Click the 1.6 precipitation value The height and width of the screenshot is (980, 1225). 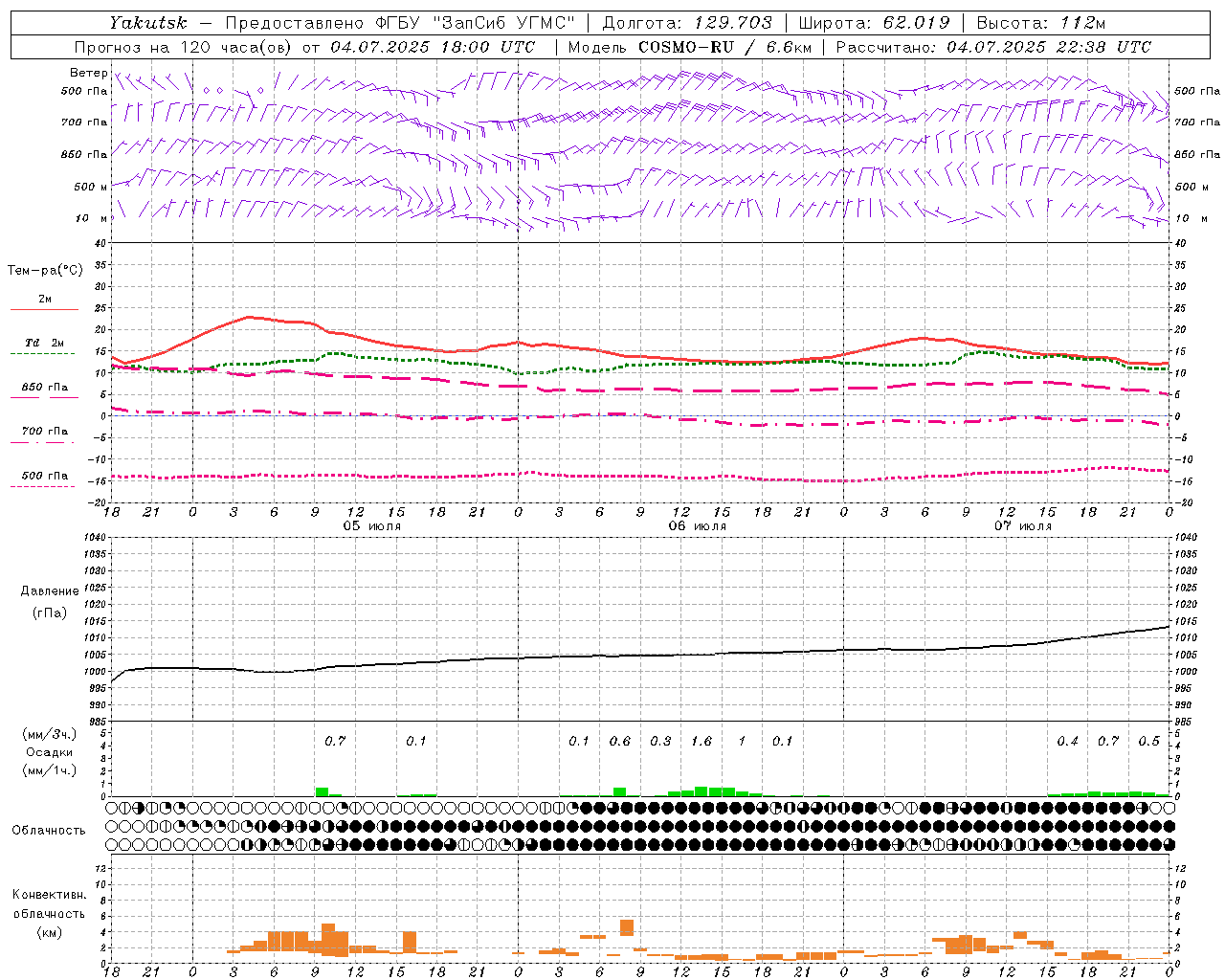(702, 741)
